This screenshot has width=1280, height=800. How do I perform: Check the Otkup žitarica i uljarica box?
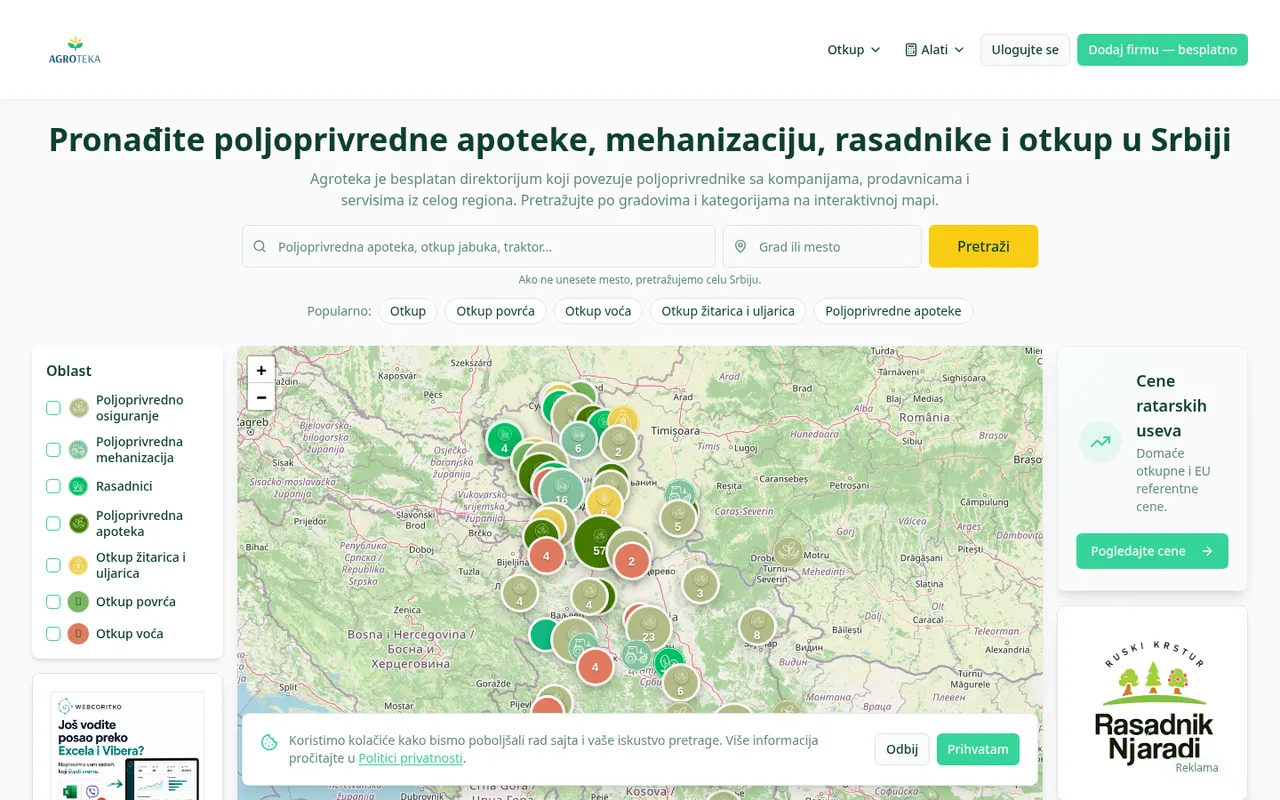pos(53,566)
